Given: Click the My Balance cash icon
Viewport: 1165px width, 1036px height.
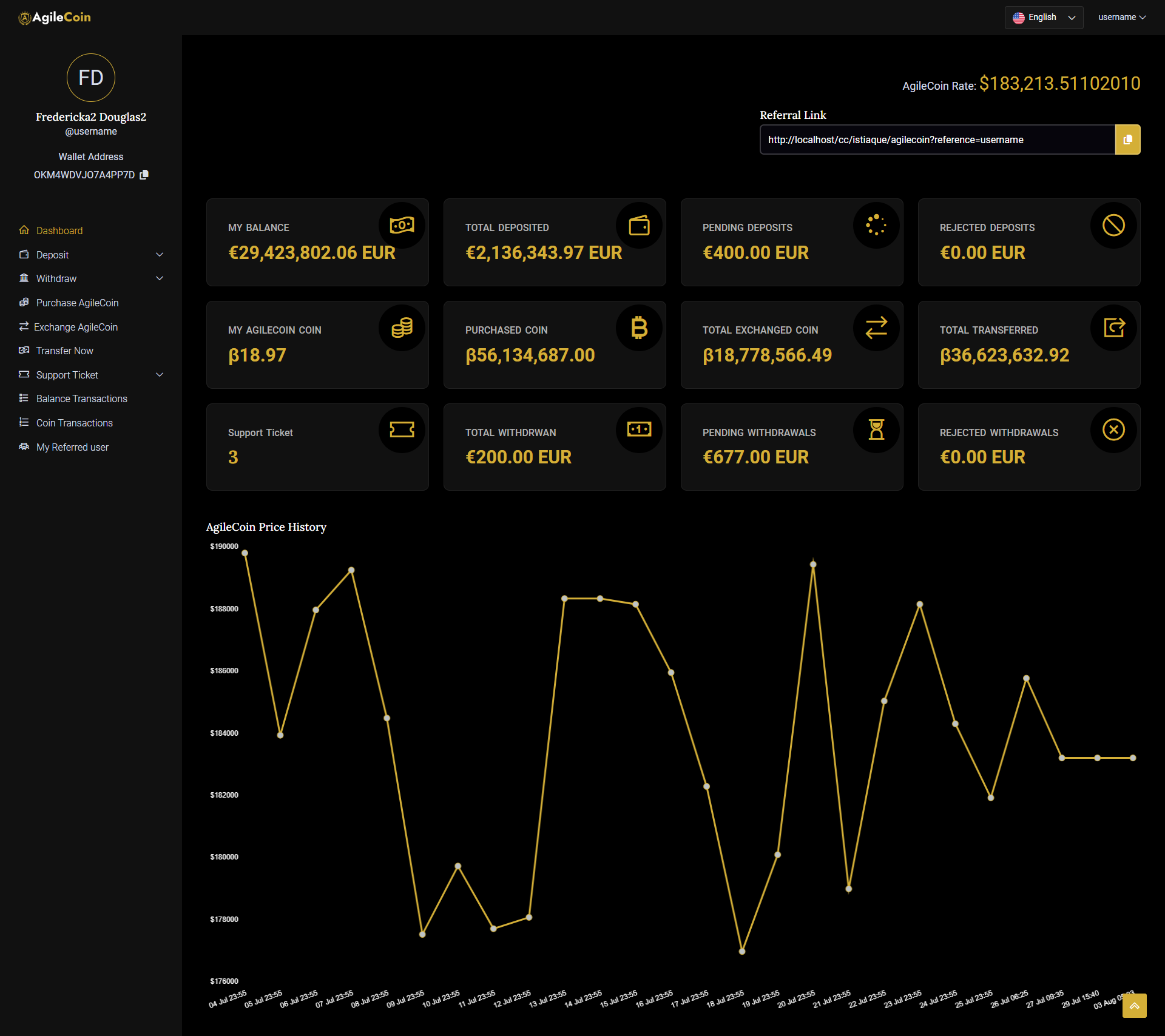Looking at the screenshot, I should [x=402, y=226].
